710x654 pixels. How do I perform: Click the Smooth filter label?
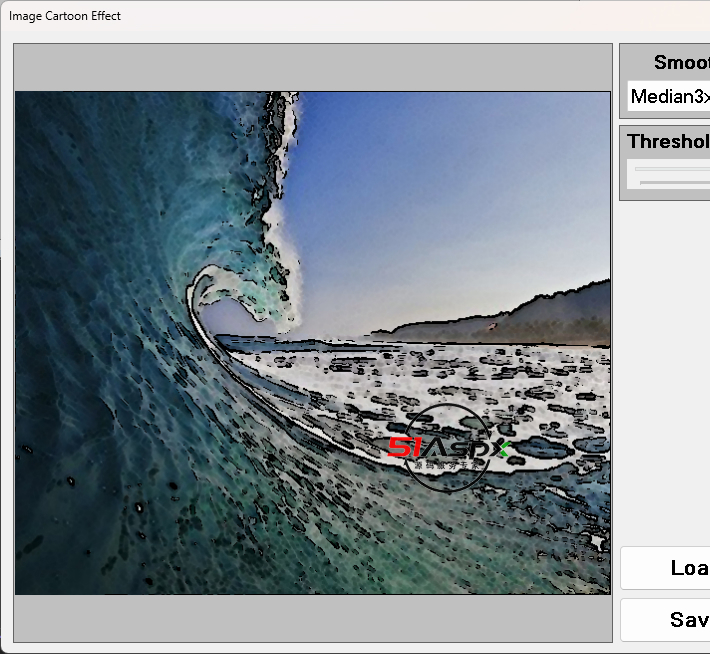[682, 62]
